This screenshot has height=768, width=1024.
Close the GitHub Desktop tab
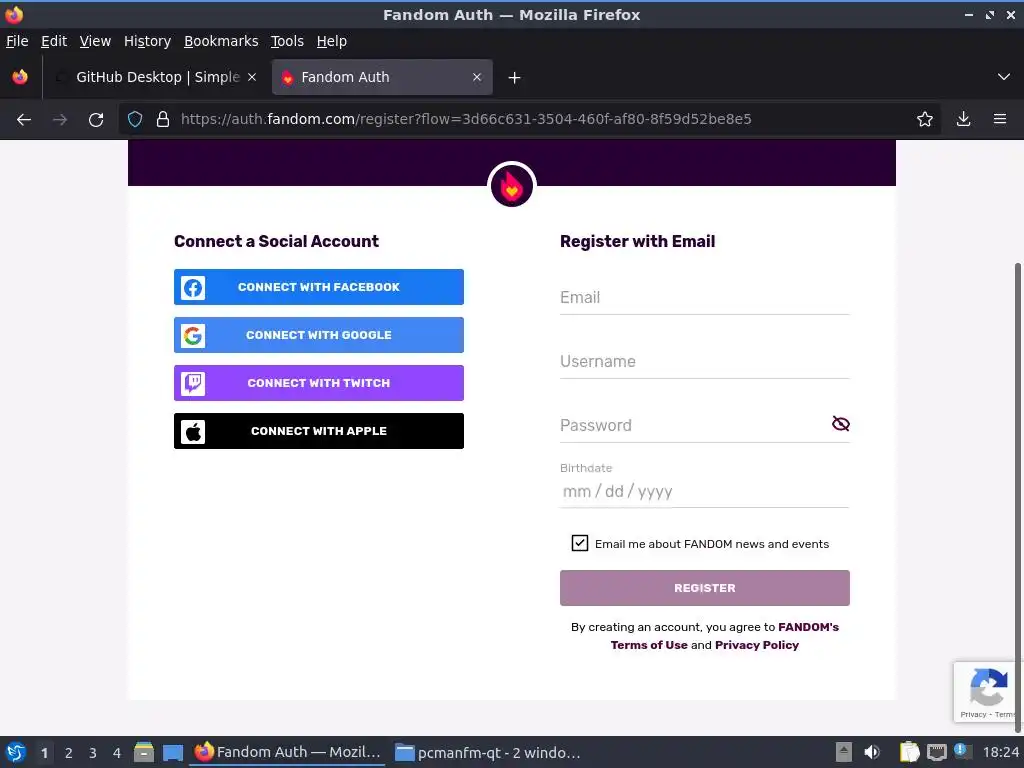pyautogui.click(x=252, y=77)
